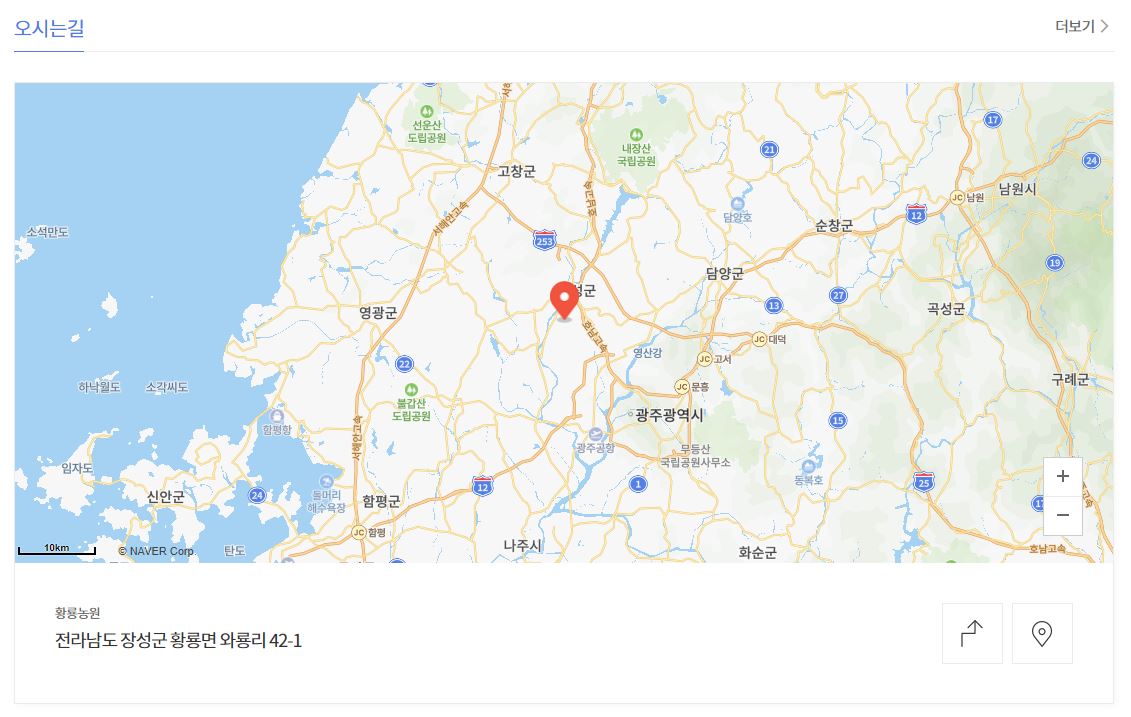Click the 광주광역시 city label

[x=669, y=415]
